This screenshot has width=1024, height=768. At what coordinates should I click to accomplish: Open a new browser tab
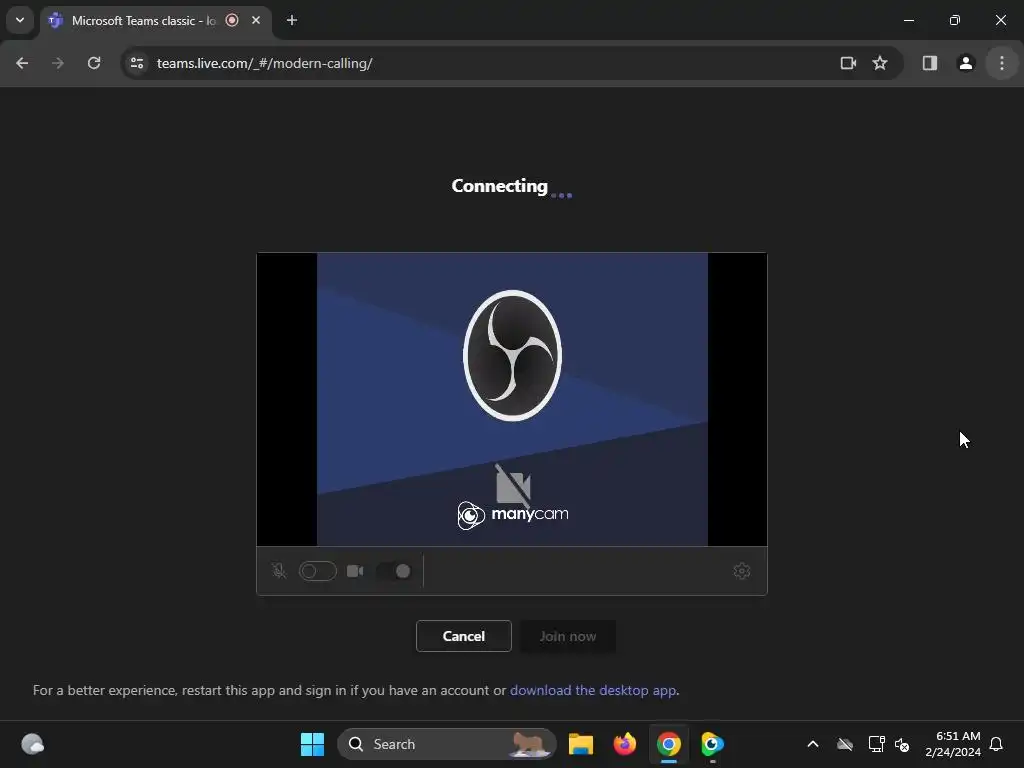point(292,20)
